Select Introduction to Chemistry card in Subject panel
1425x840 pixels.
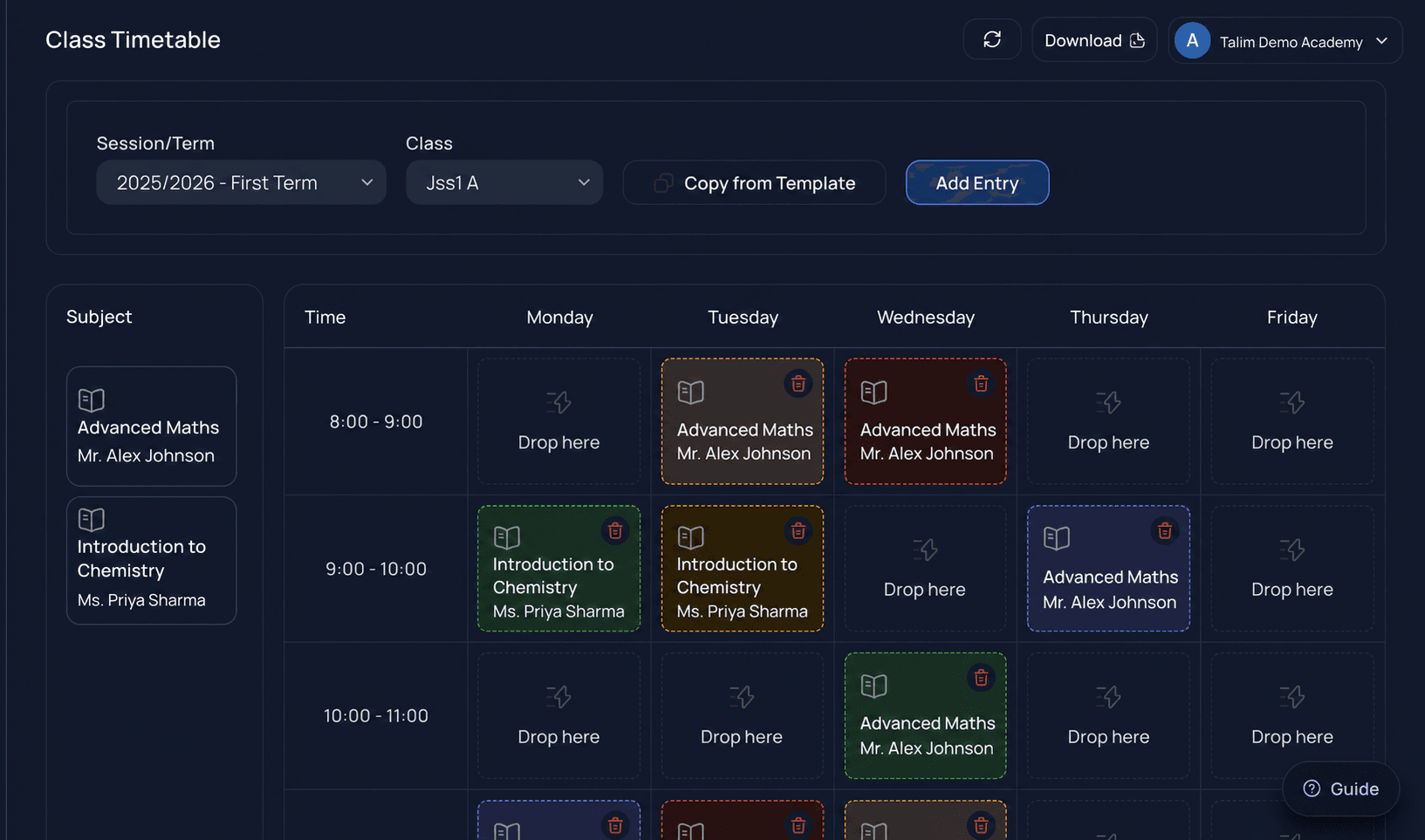[151, 560]
